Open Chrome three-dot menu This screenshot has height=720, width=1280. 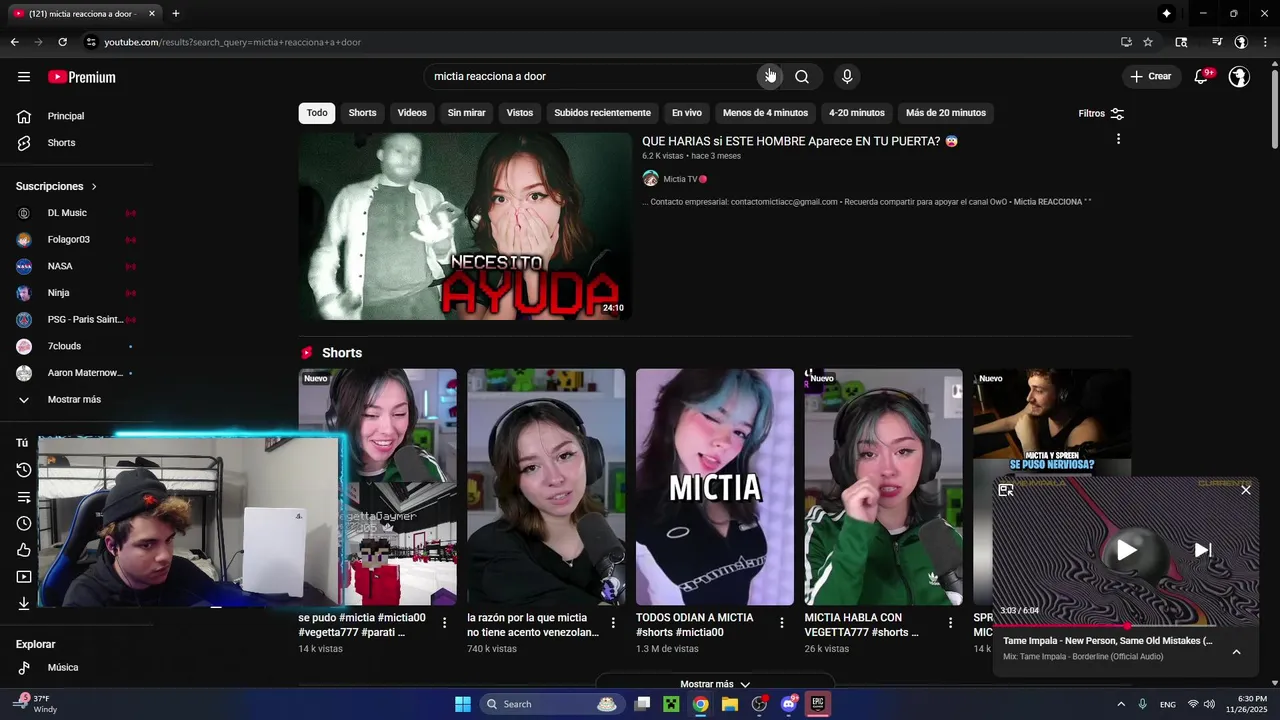point(1265,42)
